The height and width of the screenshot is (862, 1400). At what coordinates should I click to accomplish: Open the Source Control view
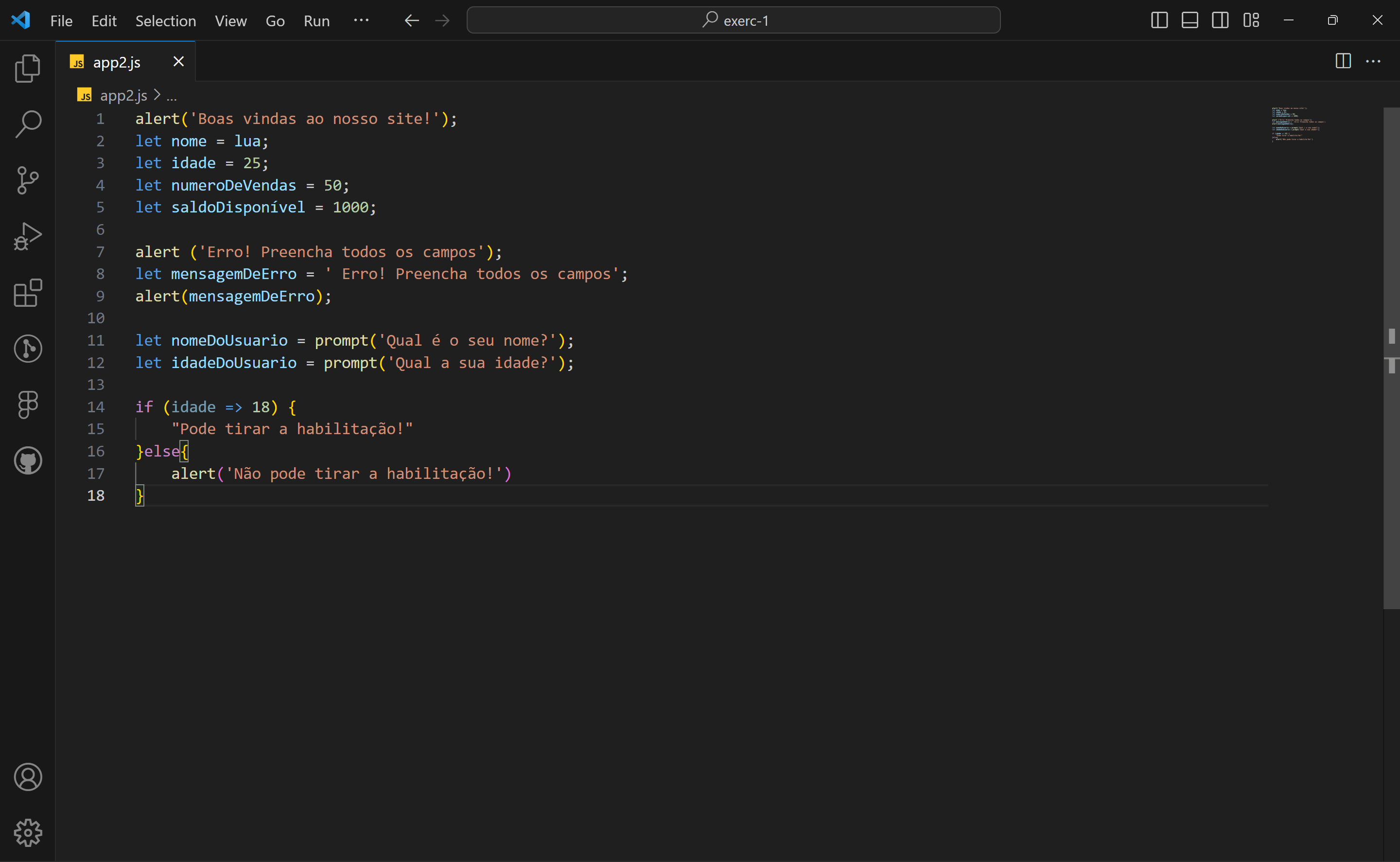pyautogui.click(x=27, y=180)
